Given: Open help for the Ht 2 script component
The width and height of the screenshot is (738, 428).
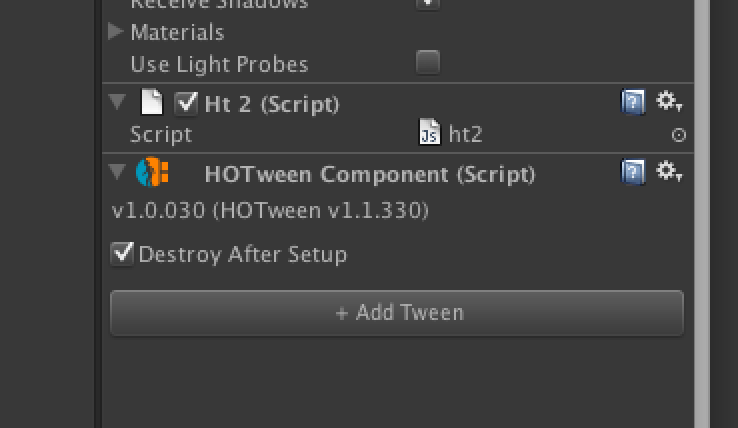Looking at the screenshot, I should (x=633, y=102).
